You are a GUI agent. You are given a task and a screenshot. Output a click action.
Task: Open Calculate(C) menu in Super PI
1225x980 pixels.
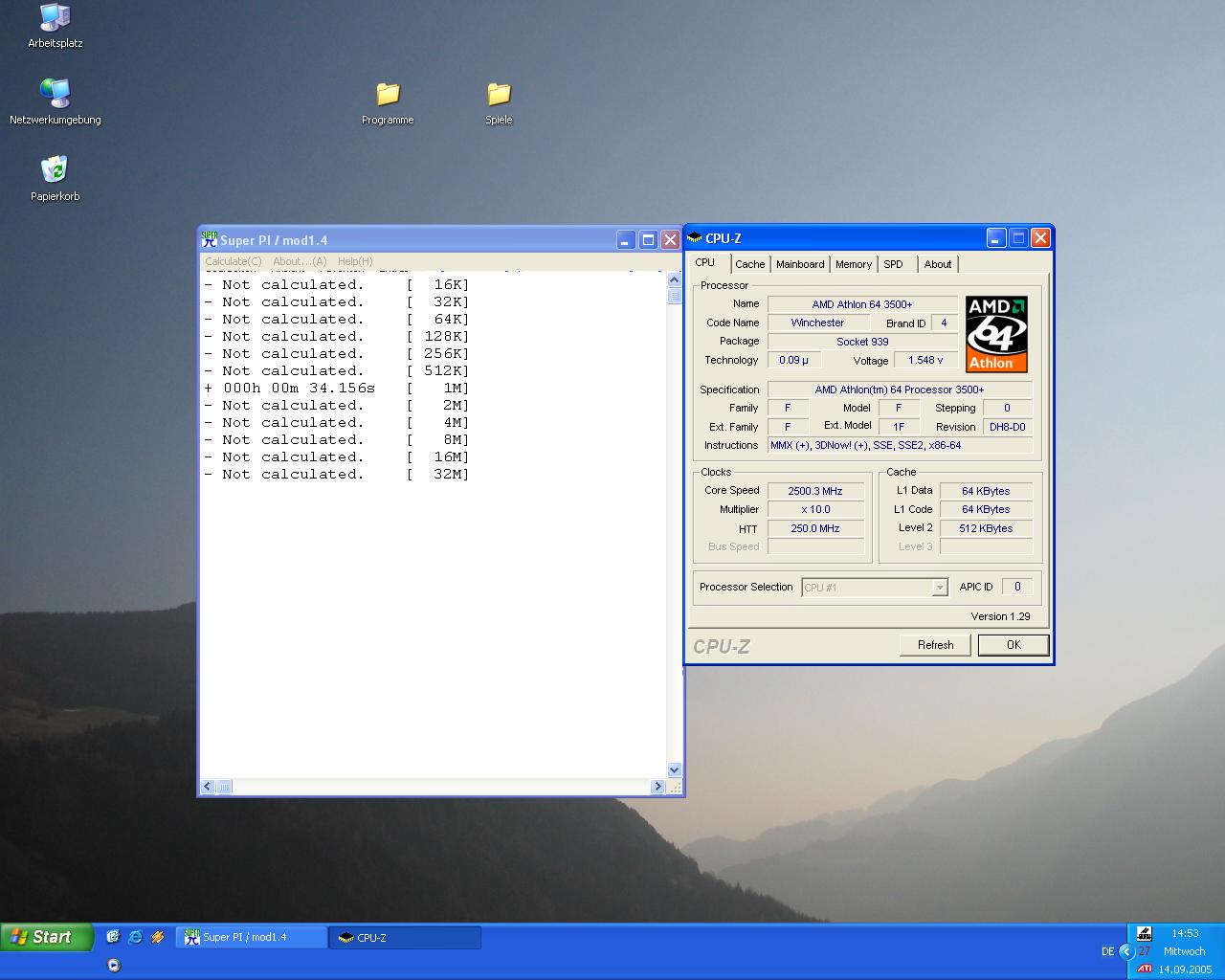click(x=233, y=261)
